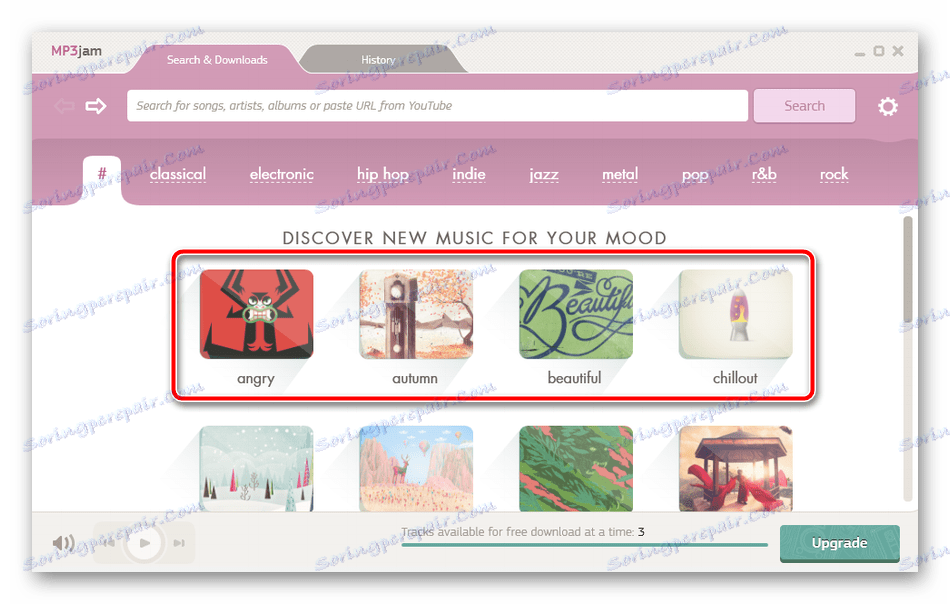Viewport: 950px width, 604px height.
Task: Click the vertical scrollbar handle
Action: 908,270
